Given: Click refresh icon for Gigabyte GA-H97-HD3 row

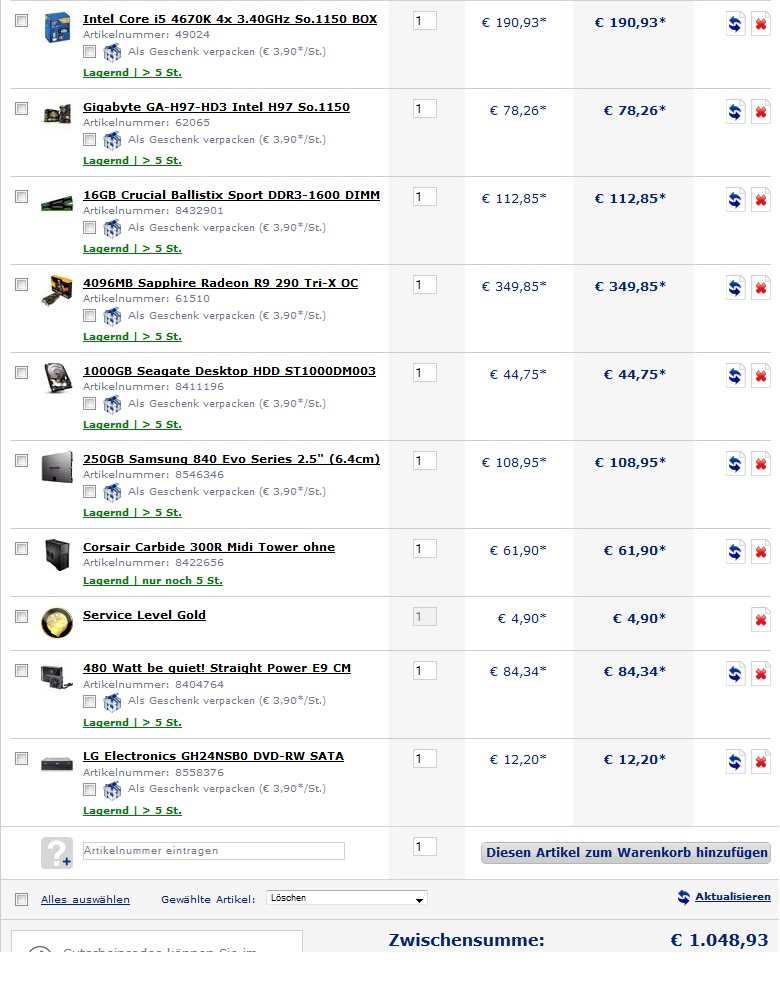Looking at the screenshot, I should pyautogui.click(x=735, y=112).
